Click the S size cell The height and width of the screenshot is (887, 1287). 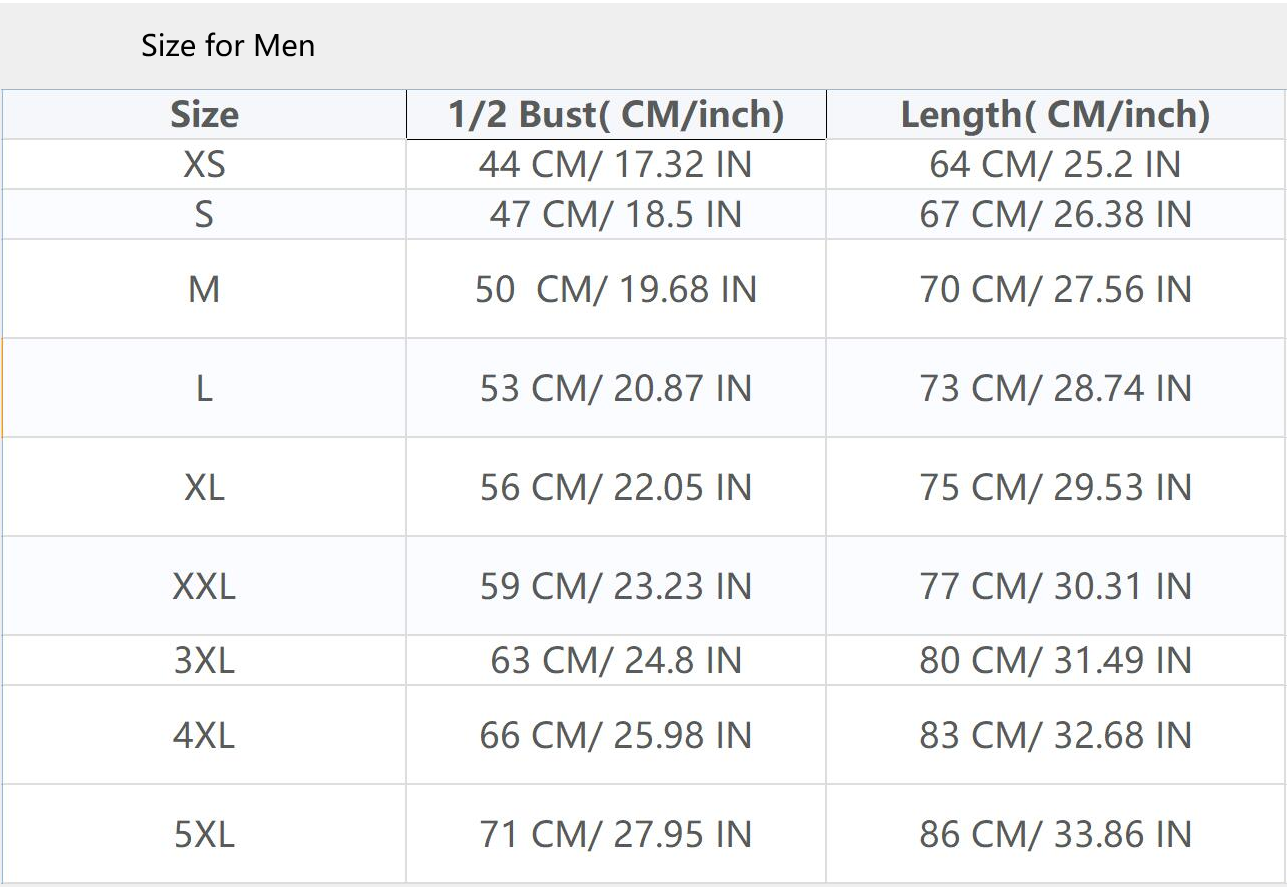pos(204,215)
